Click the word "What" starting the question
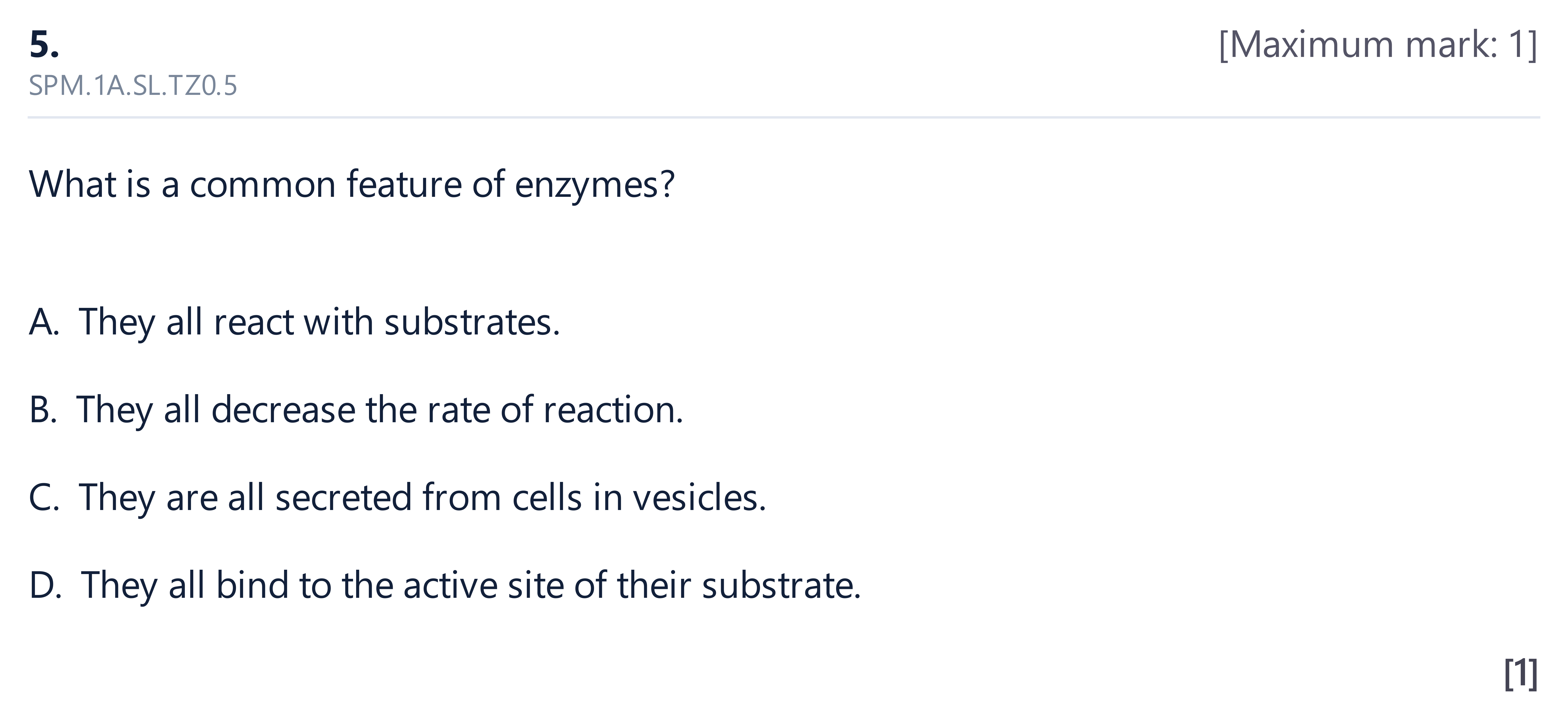The width and height of the screenshot is (1568, 721). click(x=72, y=184)
